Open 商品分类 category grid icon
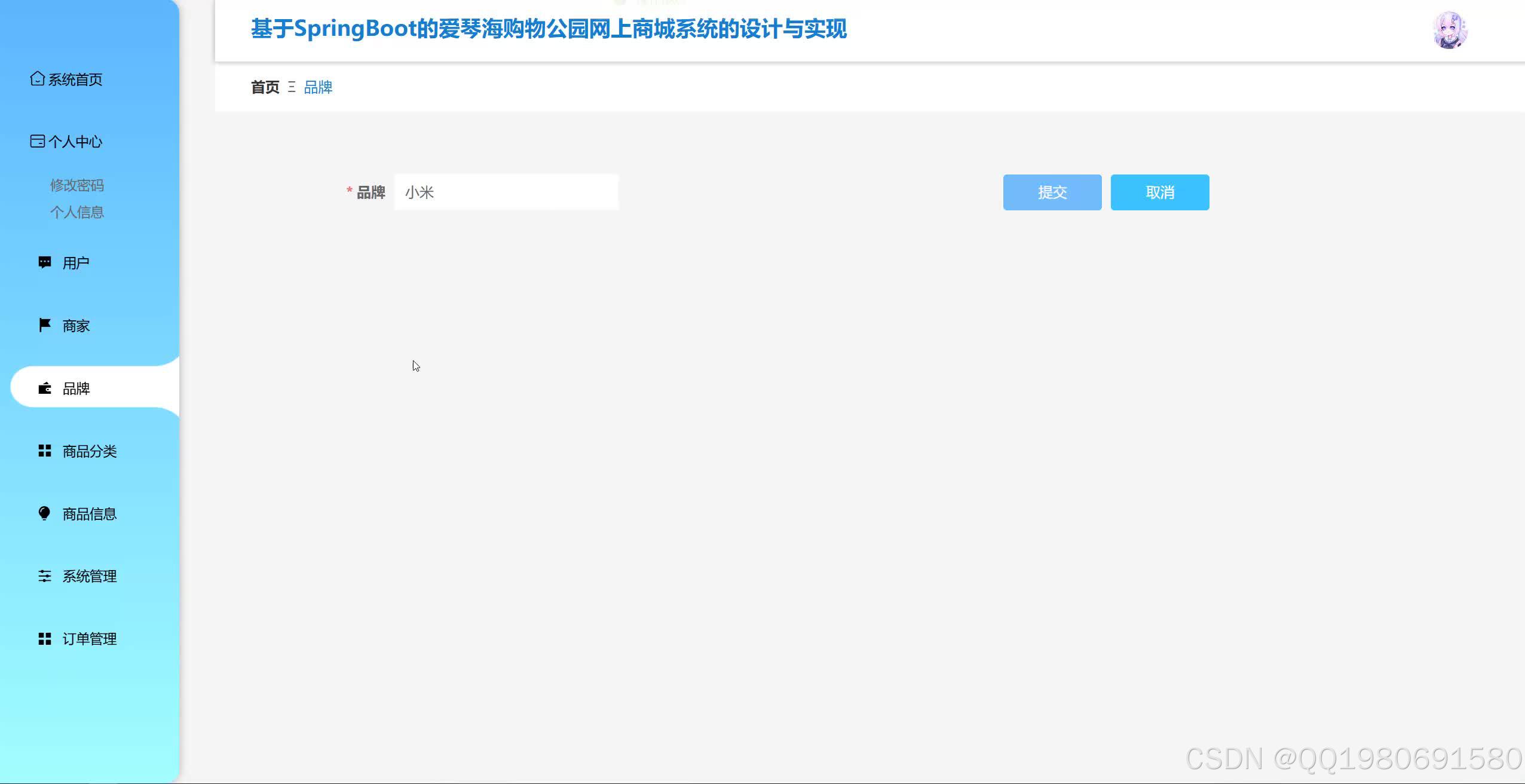 [x=45, y=451]
